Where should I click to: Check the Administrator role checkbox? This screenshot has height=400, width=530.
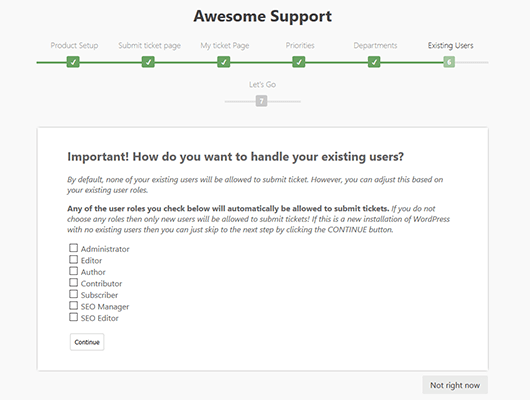click(x=73, y=248)
